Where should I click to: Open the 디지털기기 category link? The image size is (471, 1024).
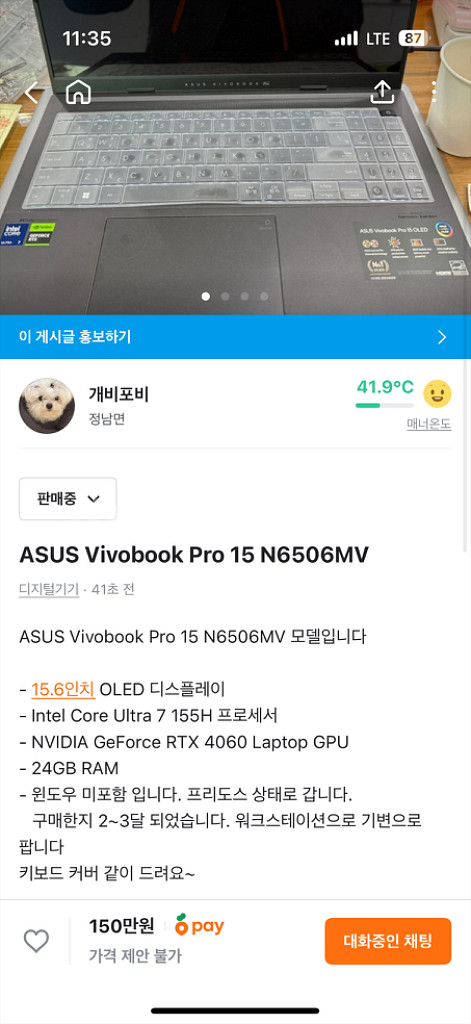(x=49, y=589)
